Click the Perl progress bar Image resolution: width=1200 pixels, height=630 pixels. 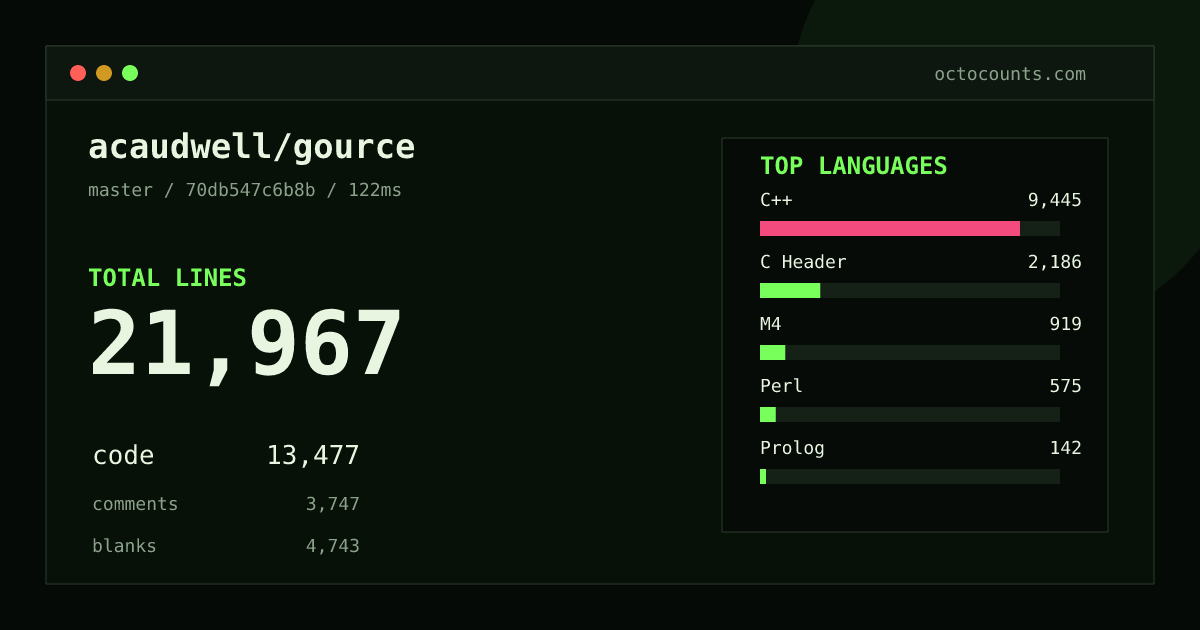click(910, 414)
